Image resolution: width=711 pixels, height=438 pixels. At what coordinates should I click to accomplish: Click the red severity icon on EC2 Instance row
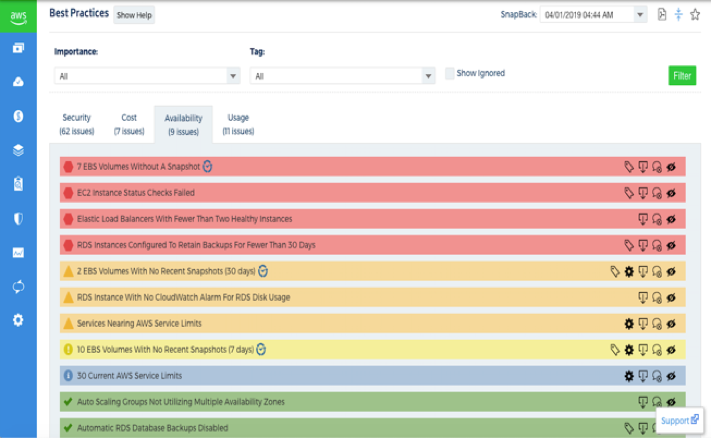68,193
